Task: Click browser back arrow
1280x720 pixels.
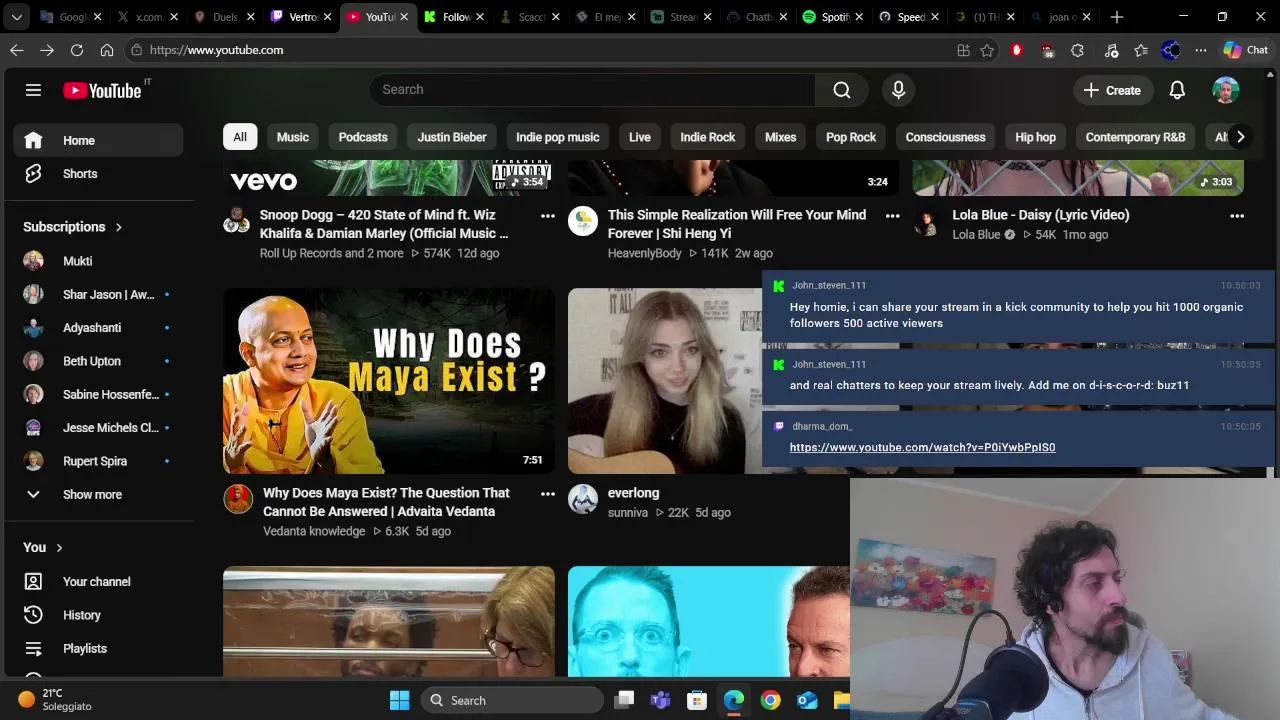Action: [x=17, y=50]
